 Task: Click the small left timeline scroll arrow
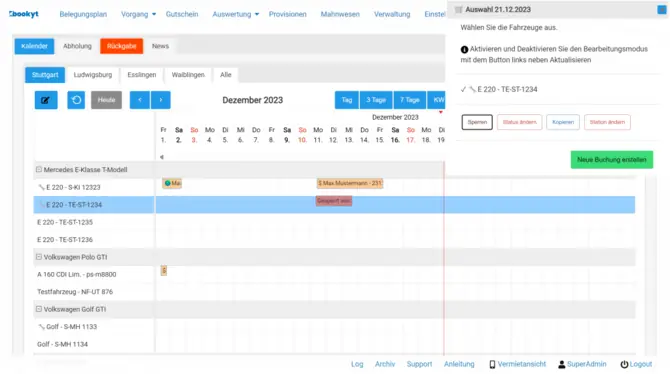click(x=162, y=157)
